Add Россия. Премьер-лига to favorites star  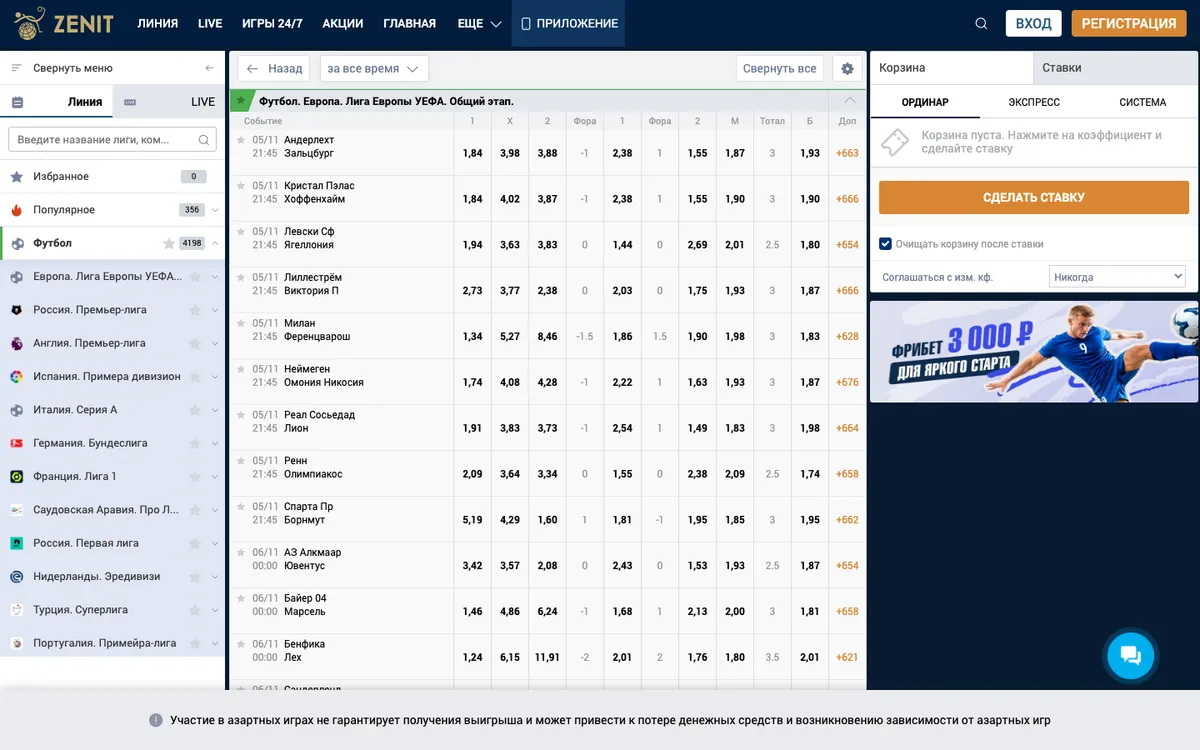point(195,310)
